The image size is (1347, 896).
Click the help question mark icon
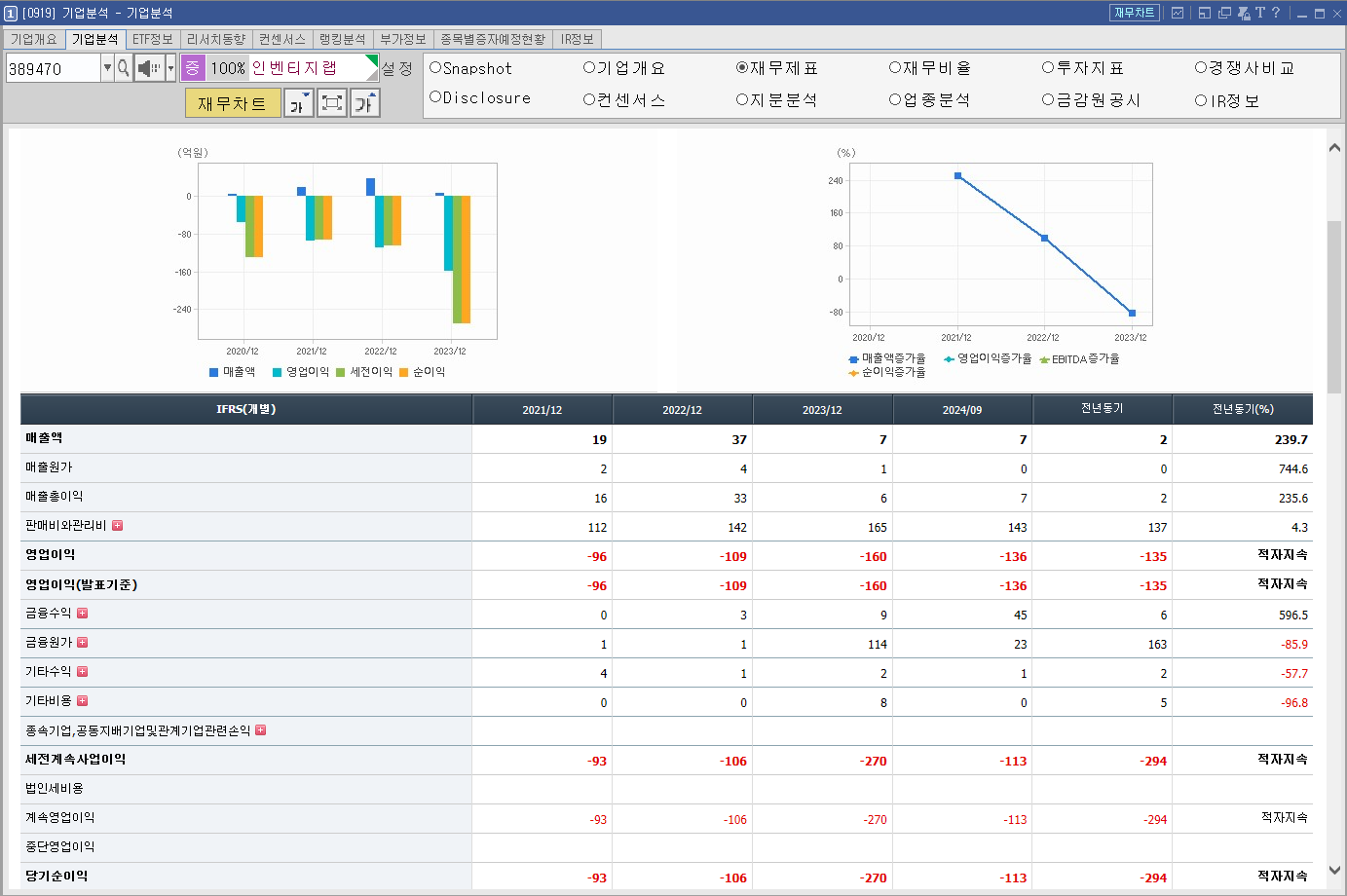1276,13
